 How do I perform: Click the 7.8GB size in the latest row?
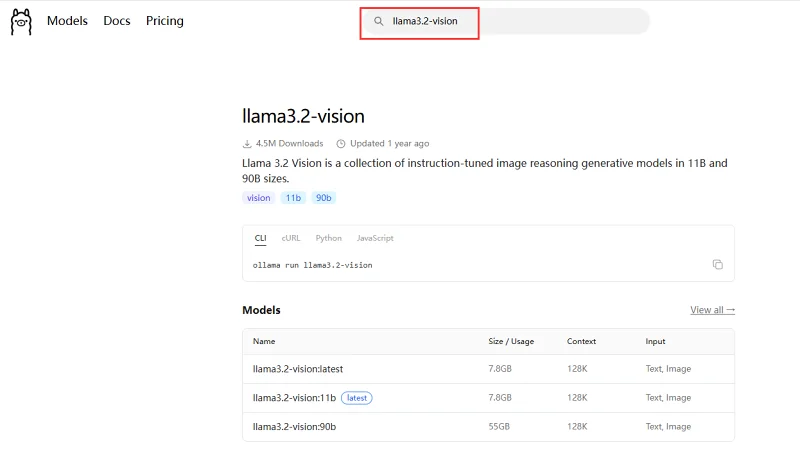pyautogui.click(x=500, y=369)
